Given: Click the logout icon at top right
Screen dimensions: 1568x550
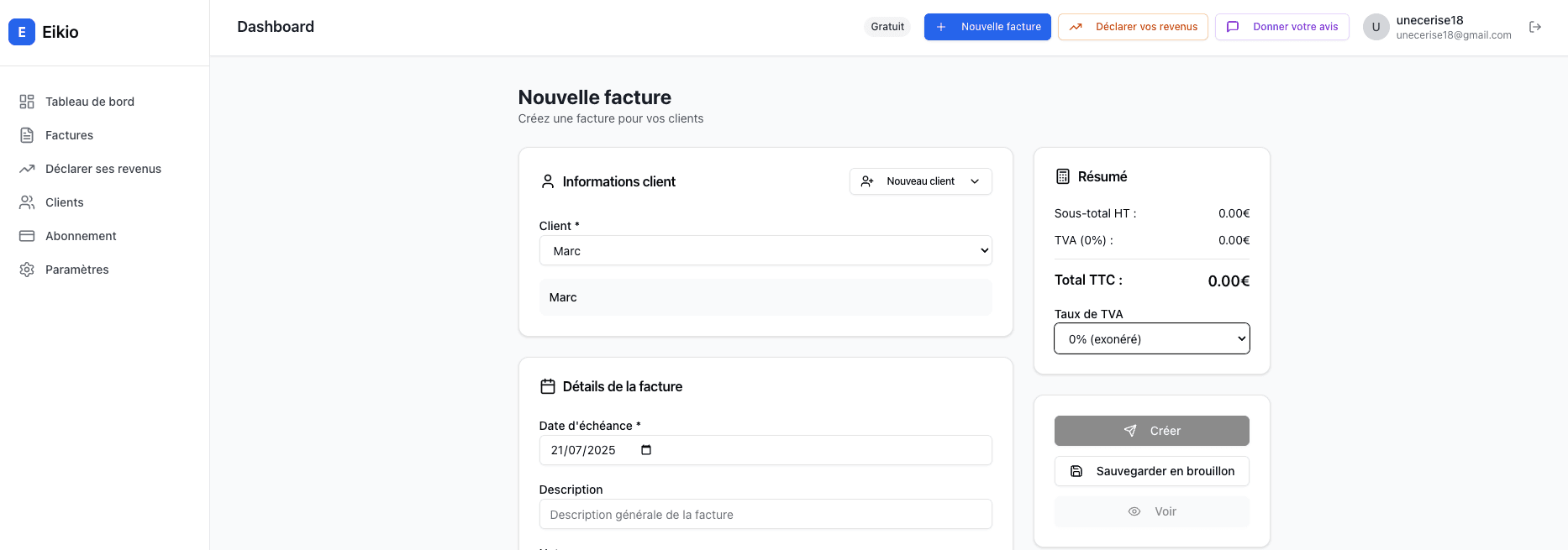Looking at the screenshot, I should click(x=1535, y=26).
